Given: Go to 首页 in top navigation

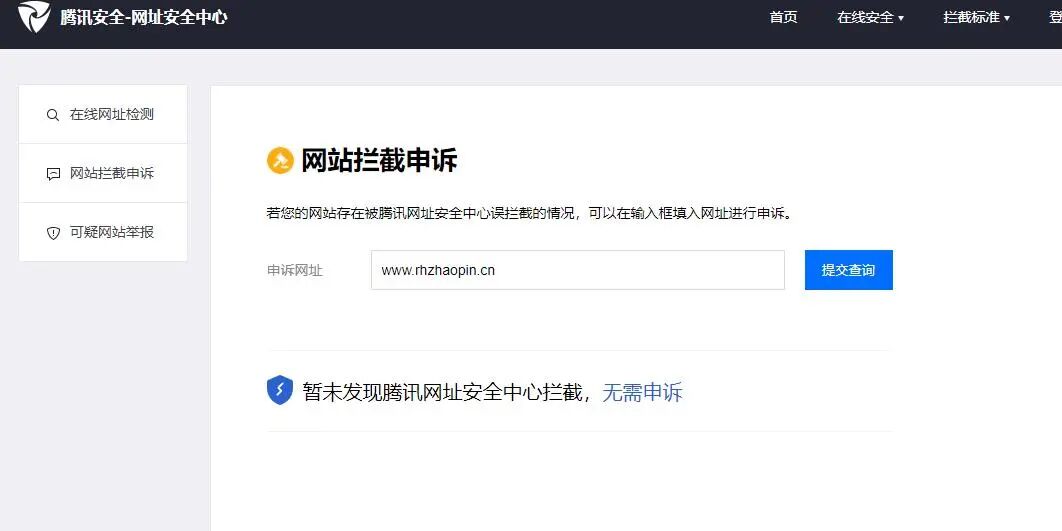Looking at the screenshot, I should click(x=784, y=18).
